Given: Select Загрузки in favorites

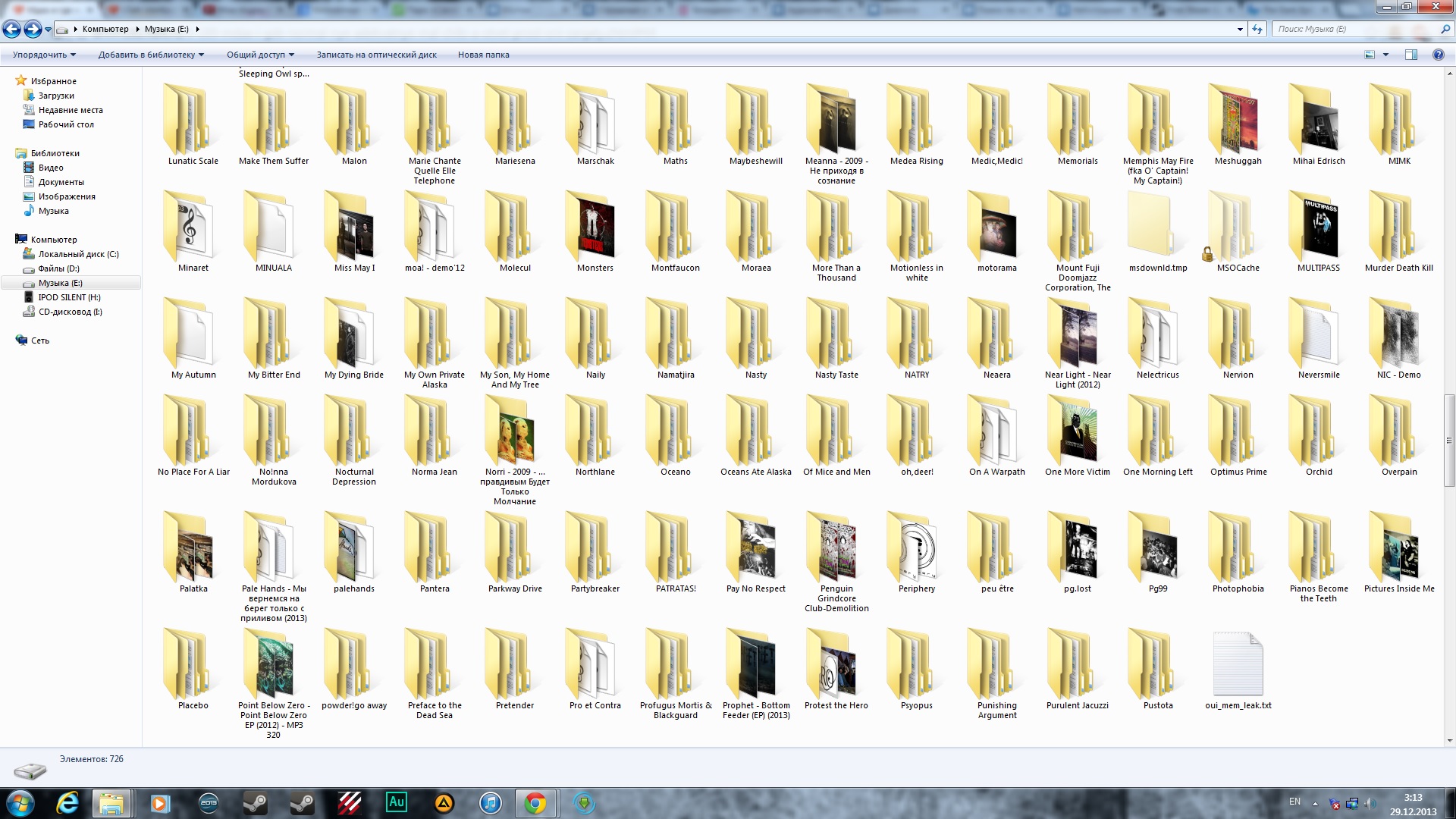Looking at the screenshot, I should pyautogui.click(x=56, y=96).
